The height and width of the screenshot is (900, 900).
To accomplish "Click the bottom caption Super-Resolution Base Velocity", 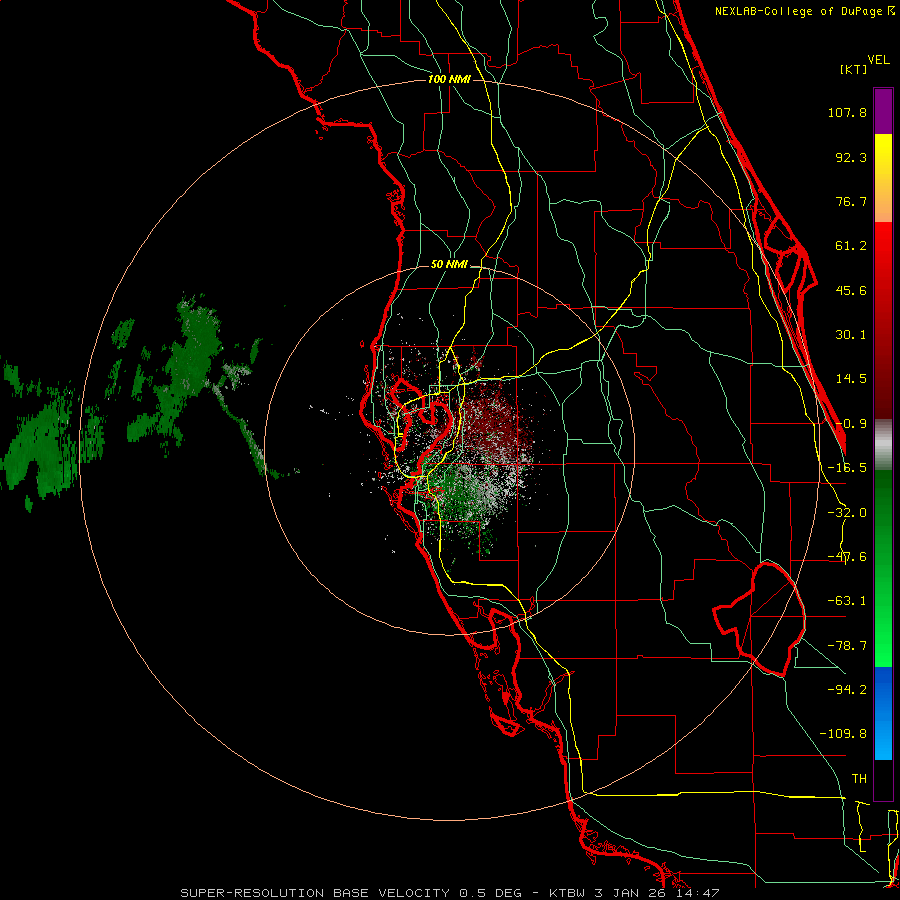I will click(x=449, y=893).
